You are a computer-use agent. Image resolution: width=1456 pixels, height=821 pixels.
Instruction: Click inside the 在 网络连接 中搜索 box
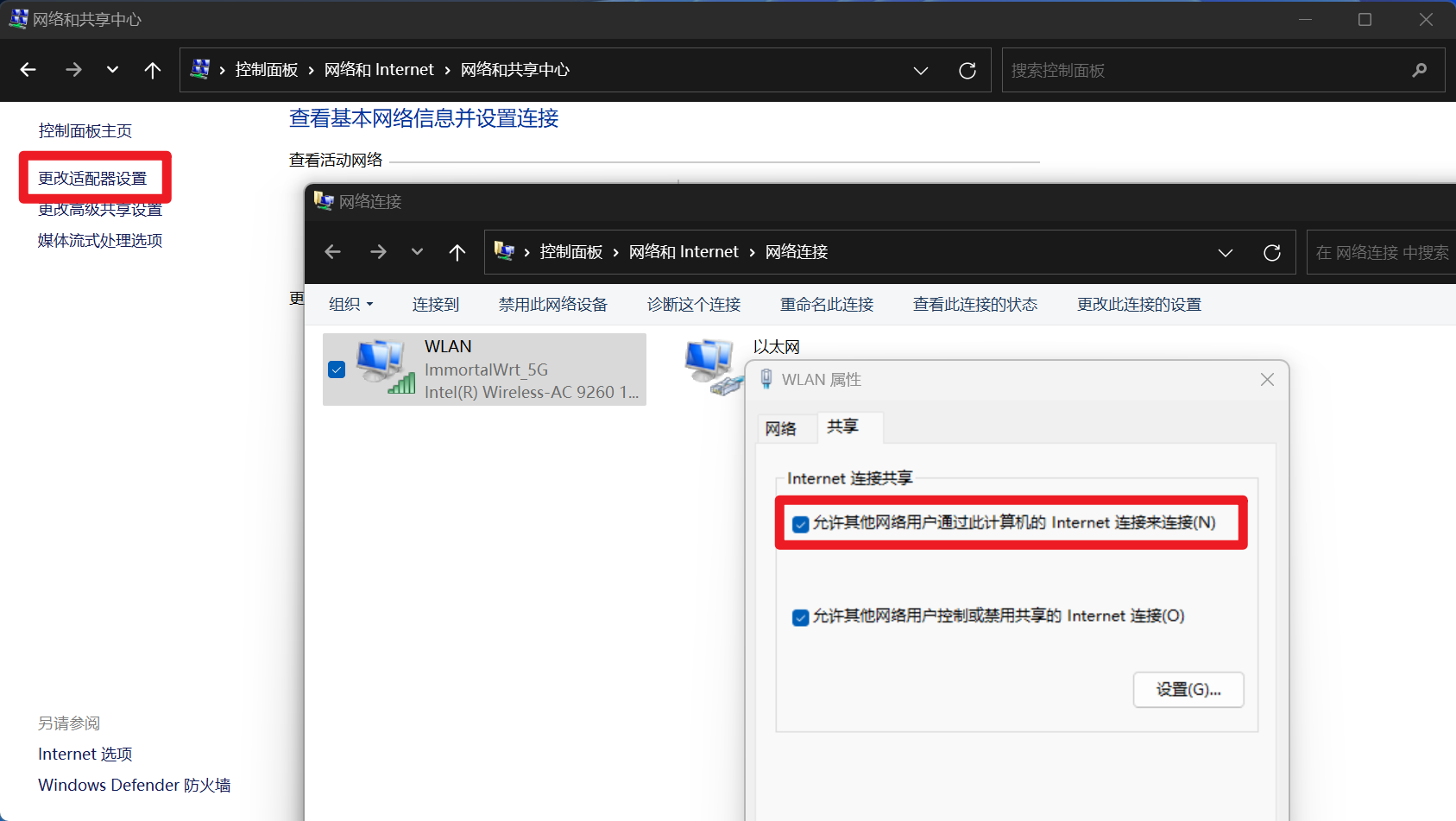point(1381,251)
